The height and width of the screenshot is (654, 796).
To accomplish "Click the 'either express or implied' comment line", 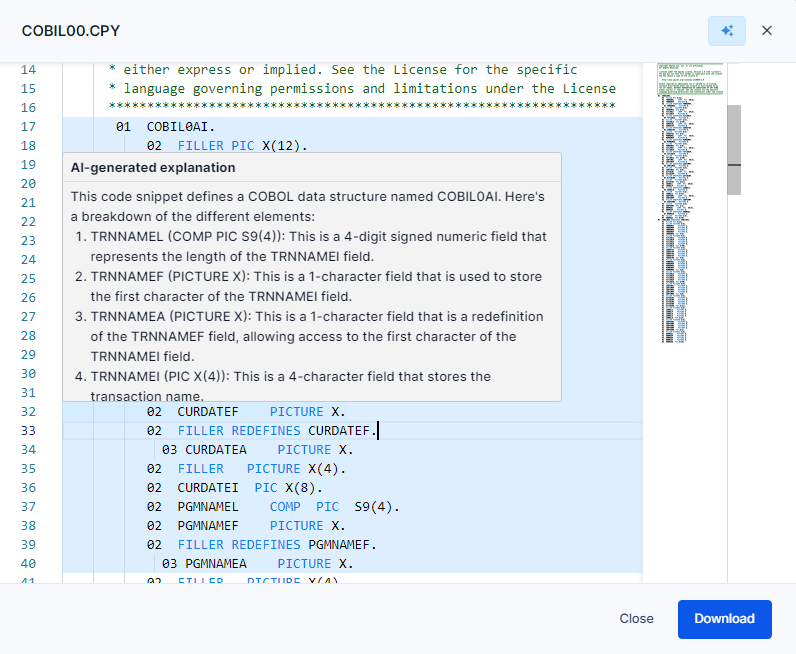I will [x=343, y=70].
